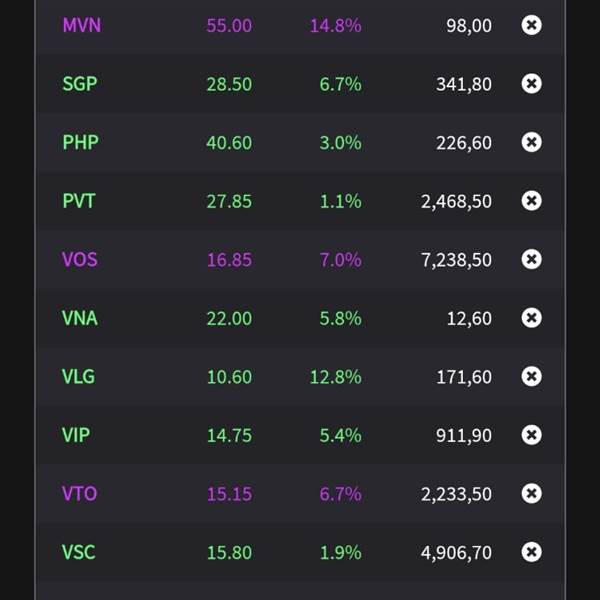The width and height of the screenshot is (600, 600).
Task: Remove VTO from the watchlist
Action: point(532,493)
